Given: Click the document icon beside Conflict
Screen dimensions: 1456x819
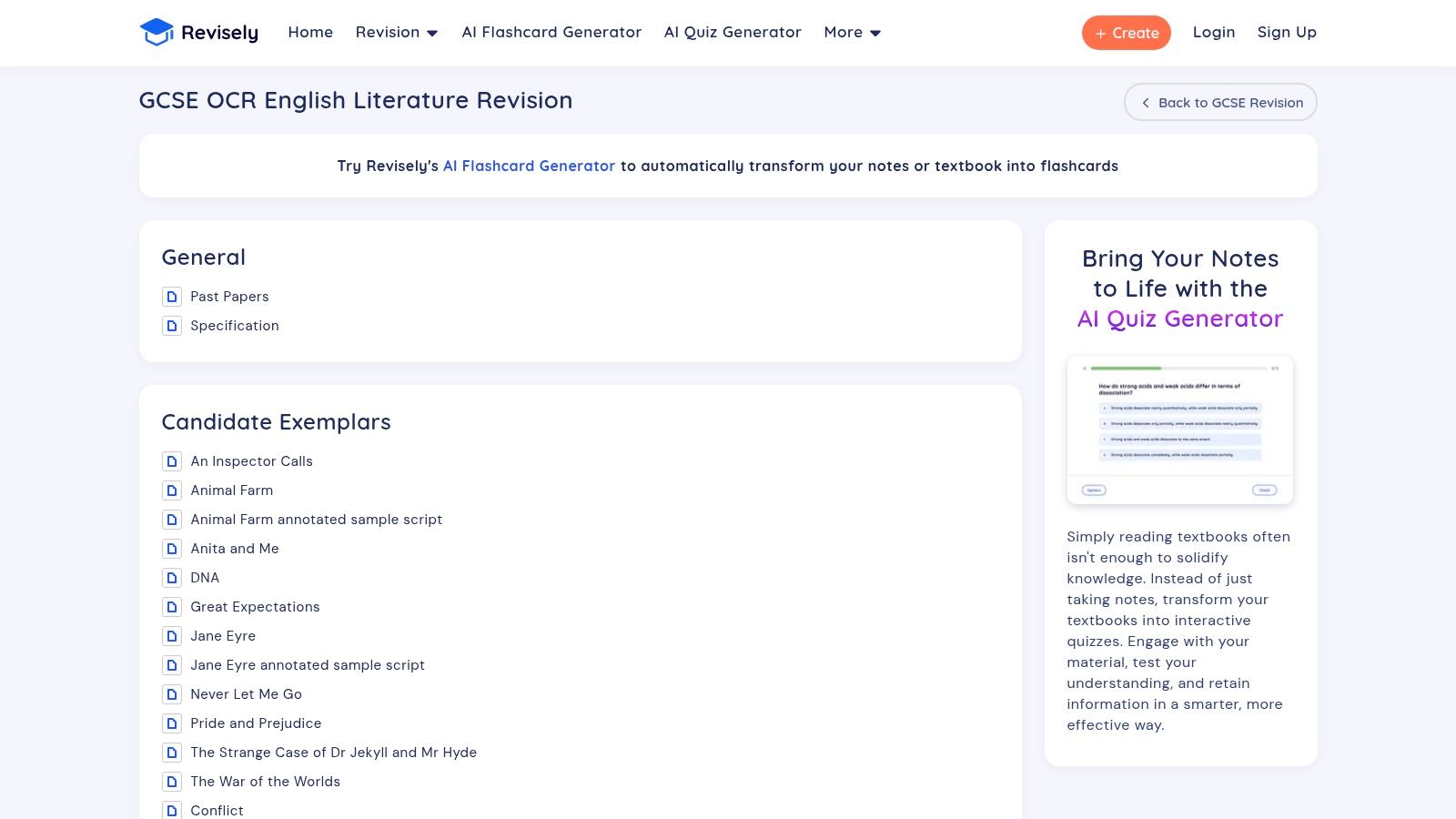Looking at the screenshot, I should click(x=172, y=810).
